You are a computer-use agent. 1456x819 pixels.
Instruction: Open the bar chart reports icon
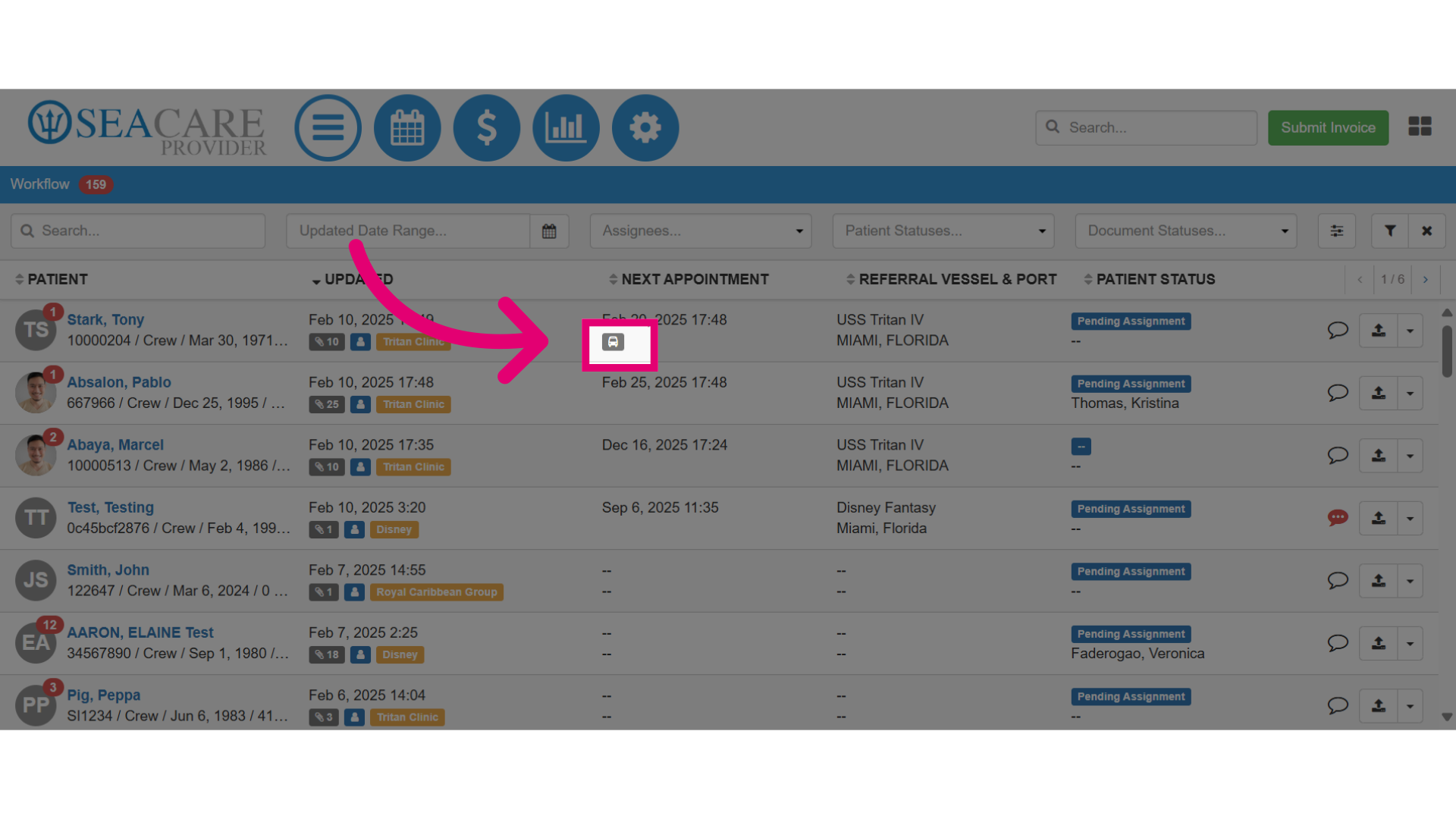pyautogui.click(x=566, y=127)
